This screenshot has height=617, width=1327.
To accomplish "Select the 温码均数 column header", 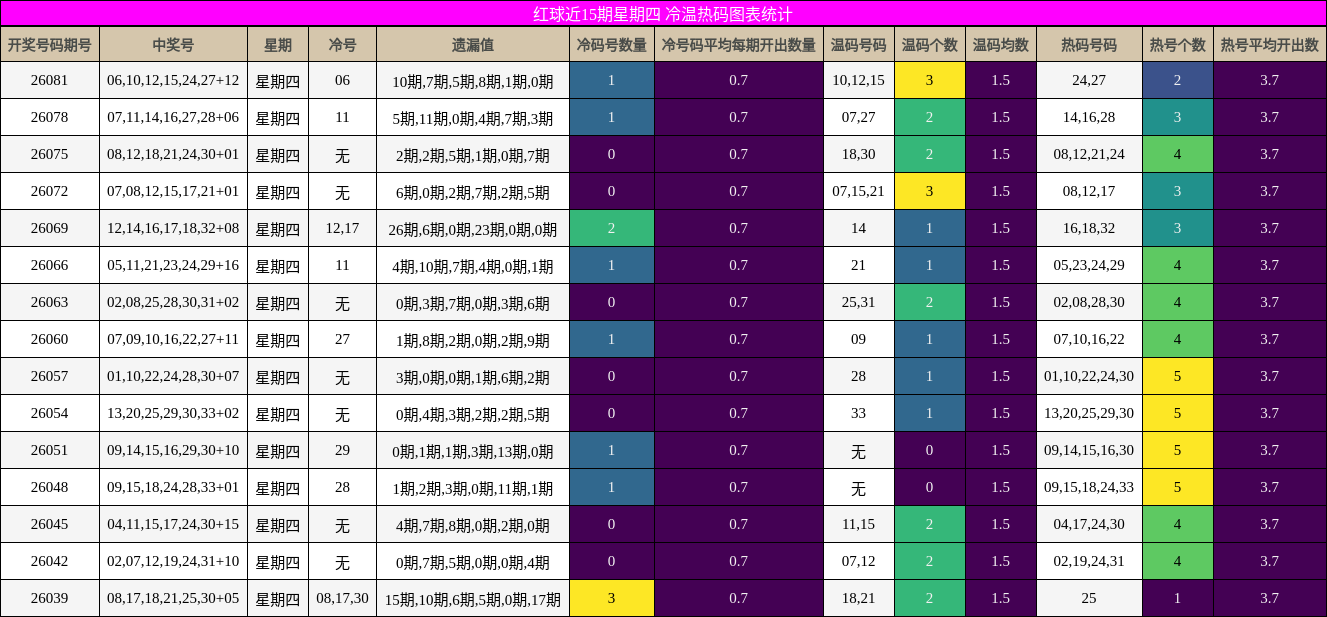I will coord(1001,45).
